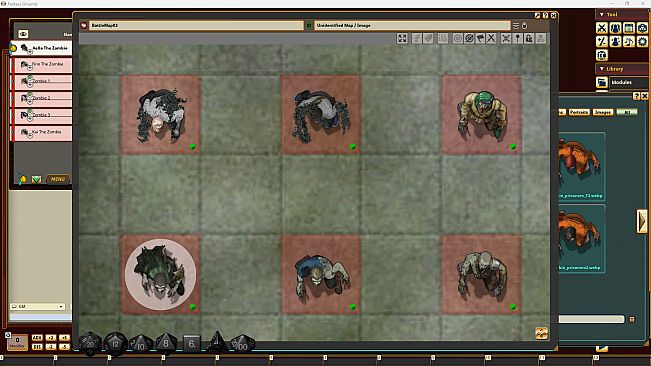The width and height of the screenshot is (651, 366).
Task: Expand the arrow tab on assets panel edge
Action: pos(642,222)
